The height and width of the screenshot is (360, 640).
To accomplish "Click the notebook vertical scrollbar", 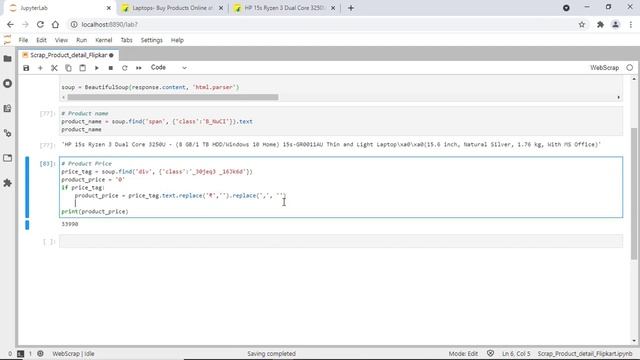I will (x=633, y=193).
